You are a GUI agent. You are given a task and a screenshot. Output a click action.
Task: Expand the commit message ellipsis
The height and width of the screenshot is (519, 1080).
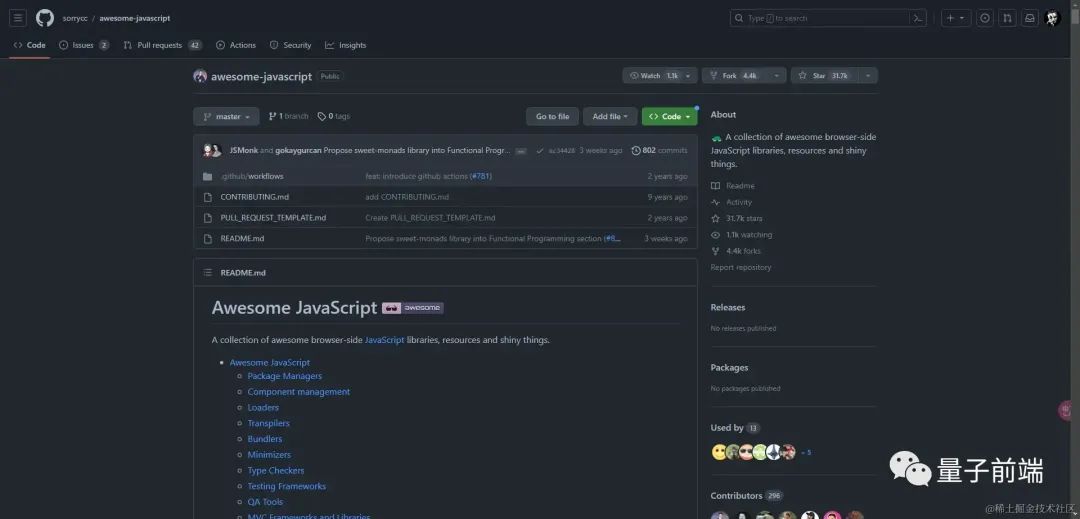point(521,151)
